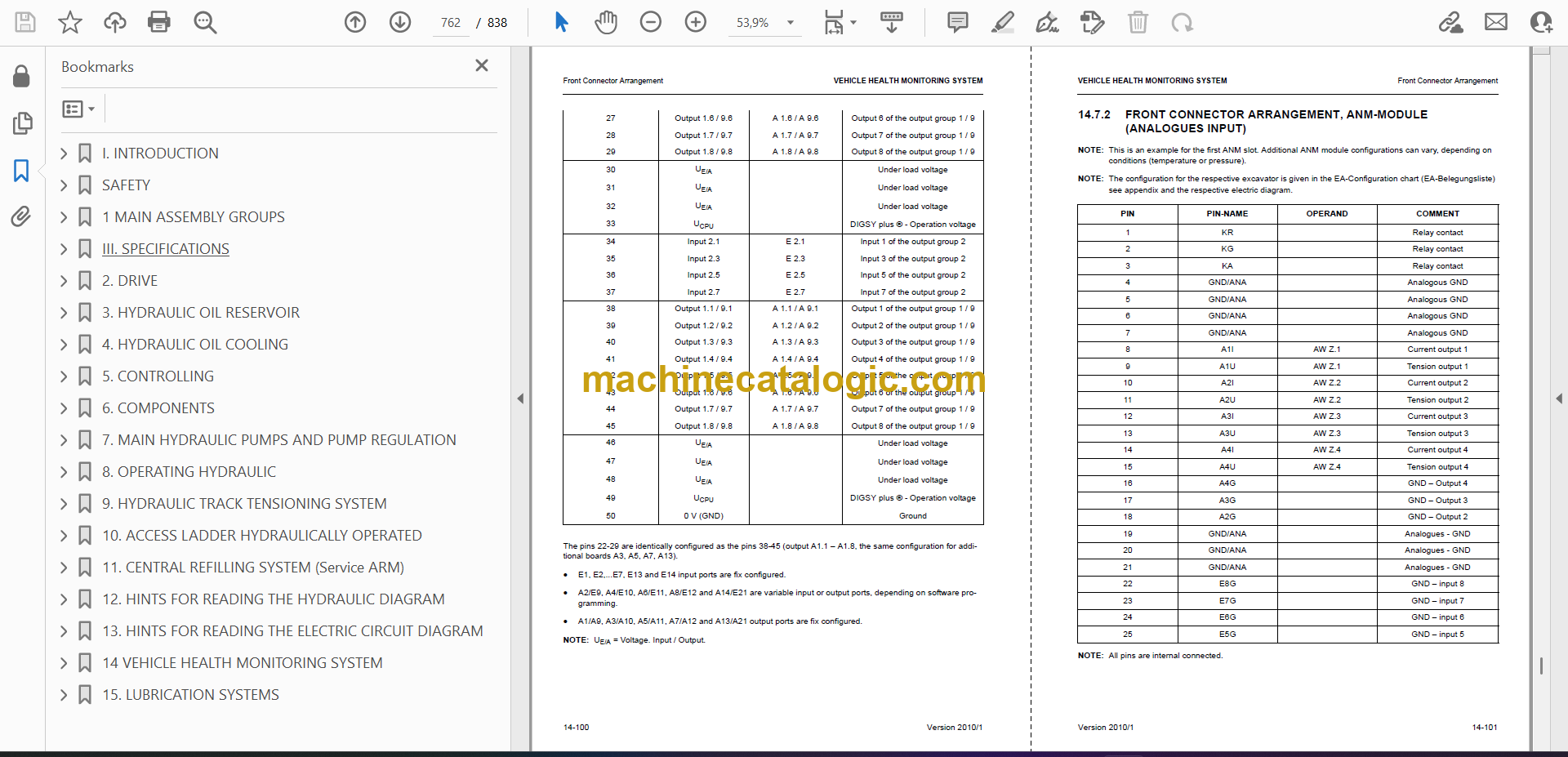The width and height of the screenshot is (1568, 757).
Task: Expand the SAFETY bookmark
Action: 64,185
